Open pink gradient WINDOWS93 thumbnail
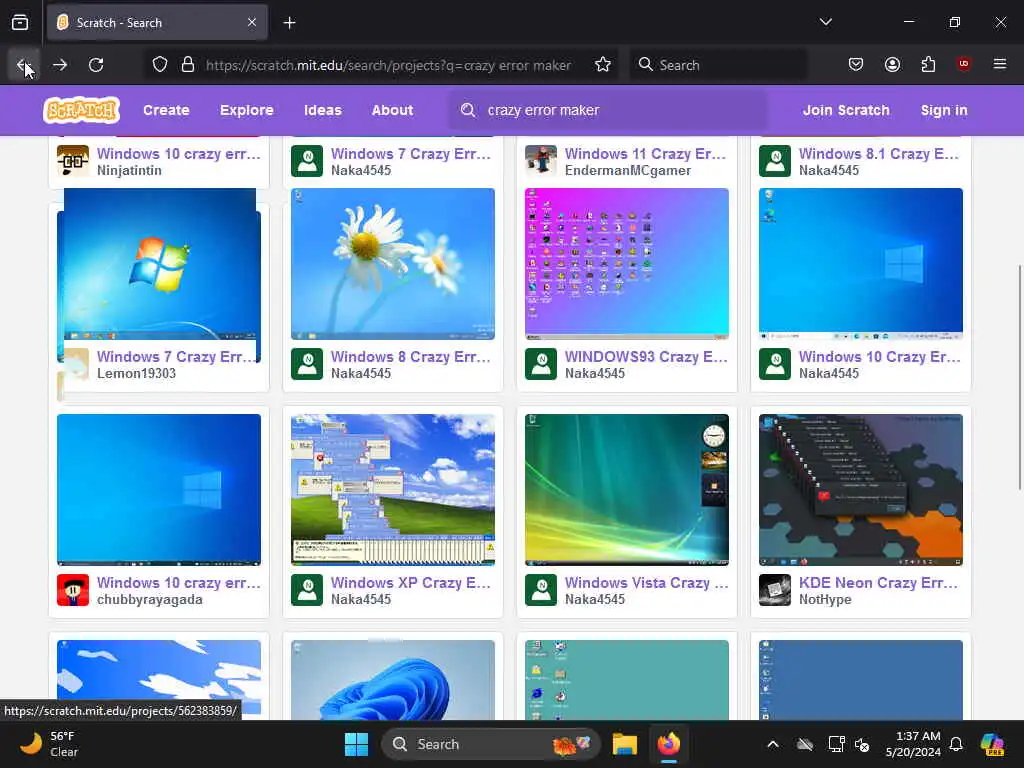 click(626, 264)
